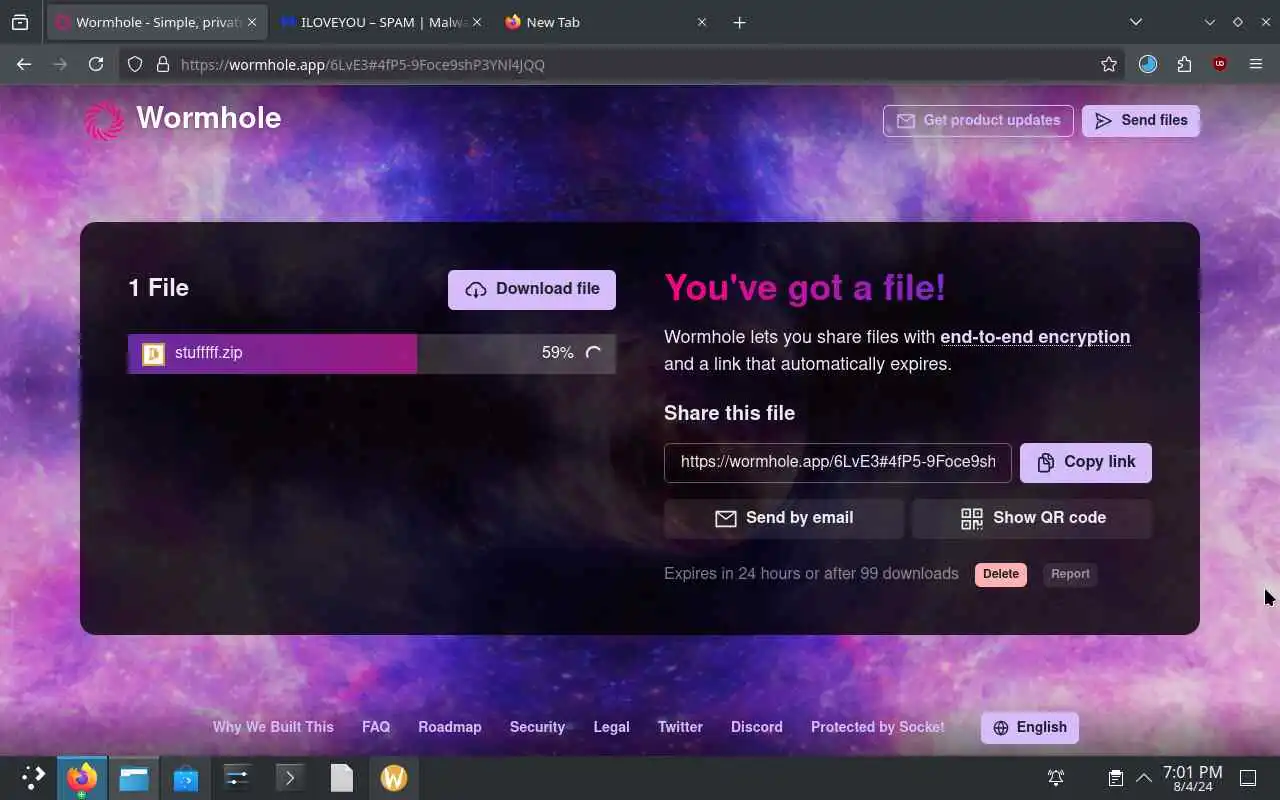Go back with the back arrow
The width and height of the screenshot is (1280, 800).
click(x=24, y=64)
